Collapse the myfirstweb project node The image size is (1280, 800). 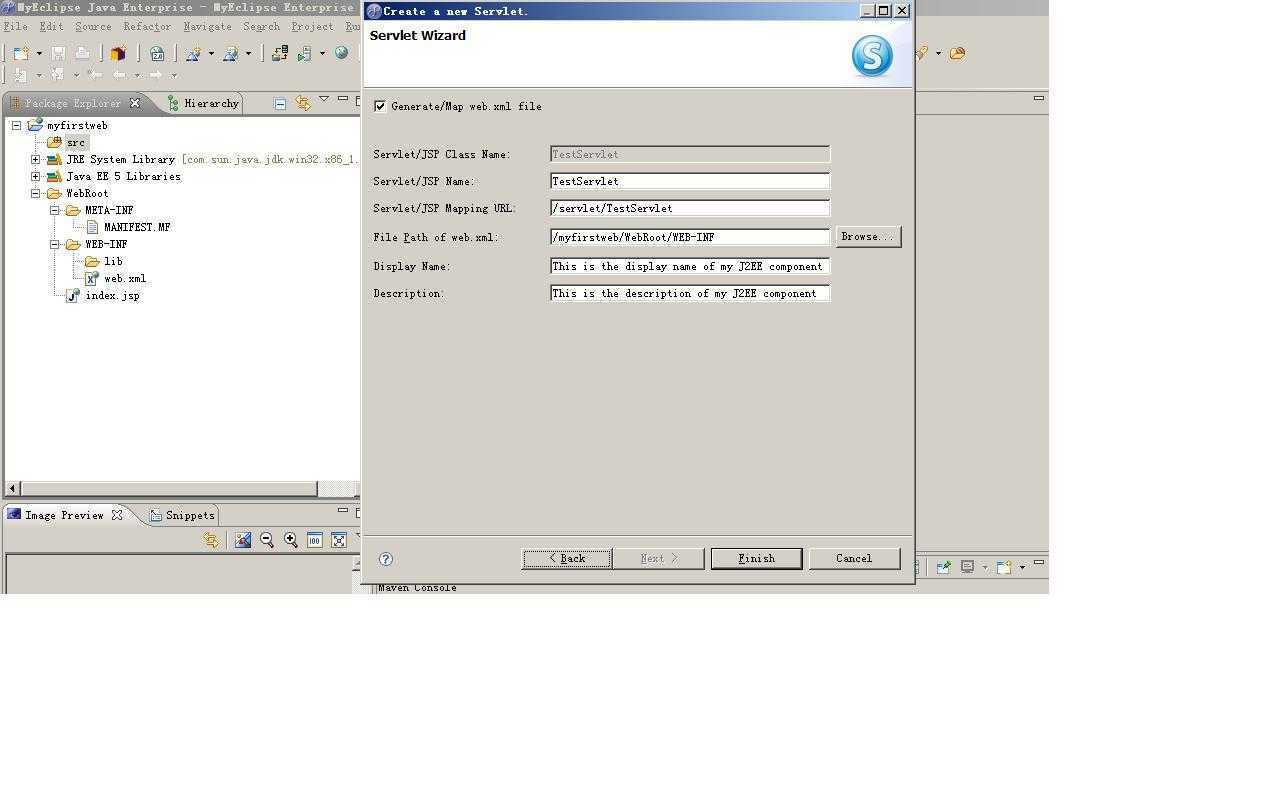tap(17, 125)
